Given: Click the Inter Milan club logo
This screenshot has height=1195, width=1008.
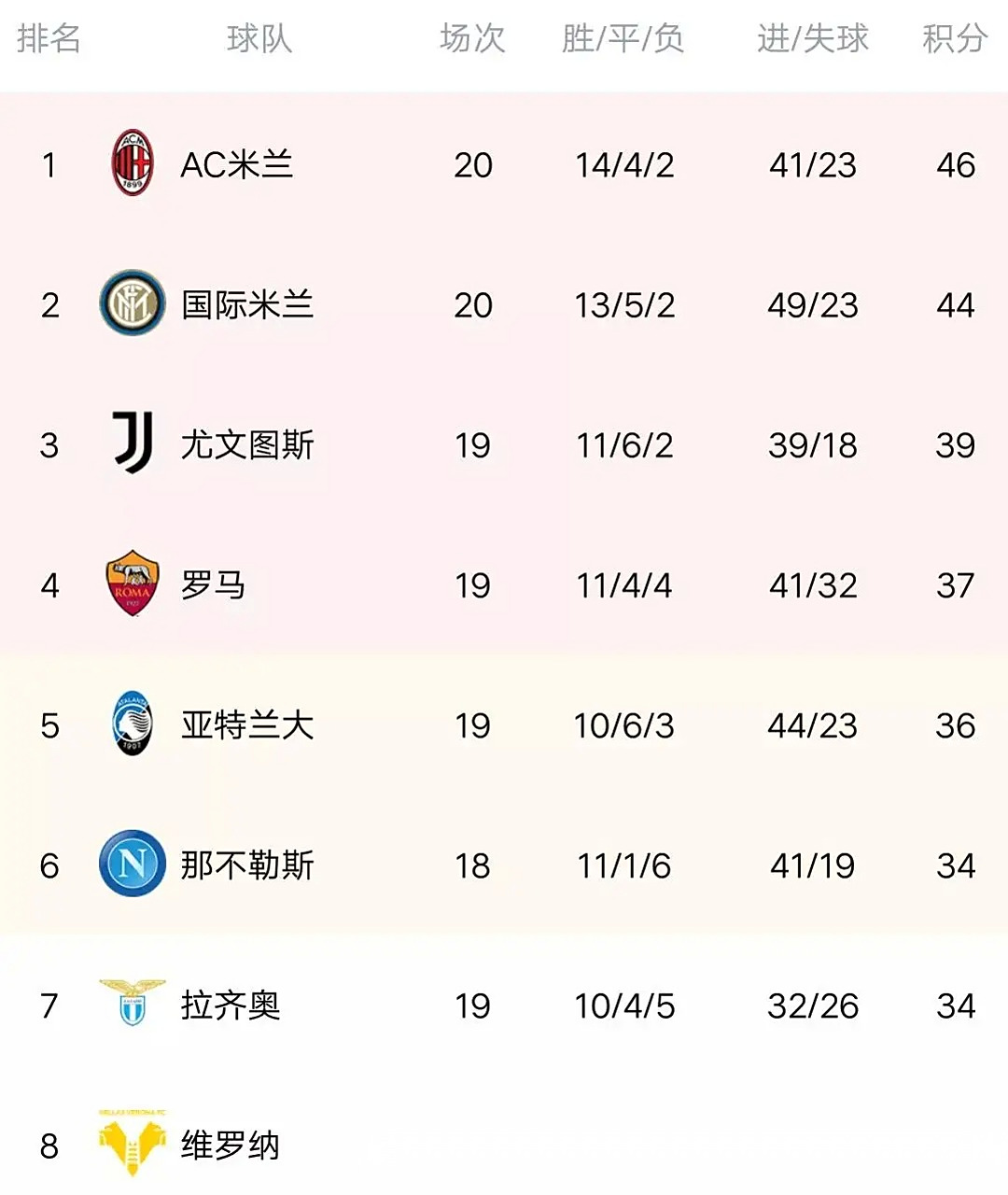Looking at the screenshot, I should pyautogui.click(x=133, y=303).
